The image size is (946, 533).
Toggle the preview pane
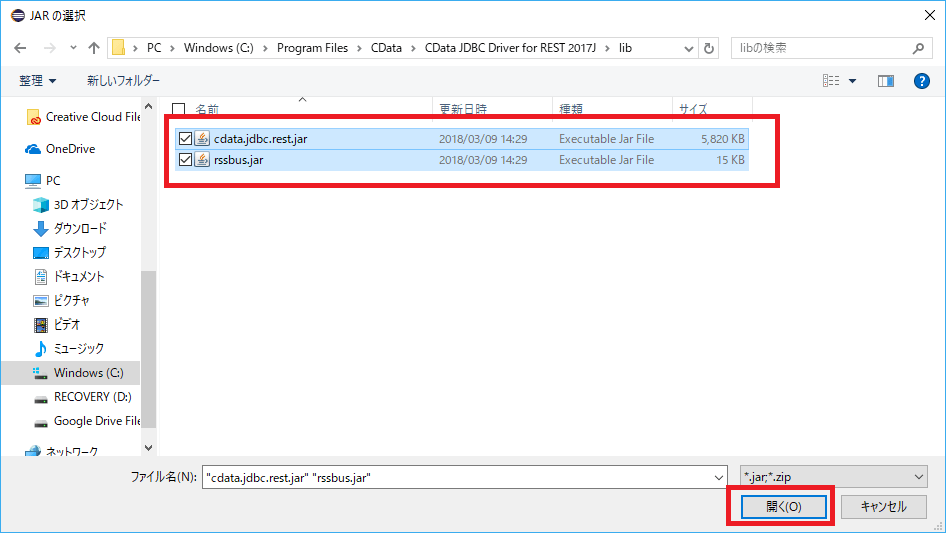click(886, 81)
